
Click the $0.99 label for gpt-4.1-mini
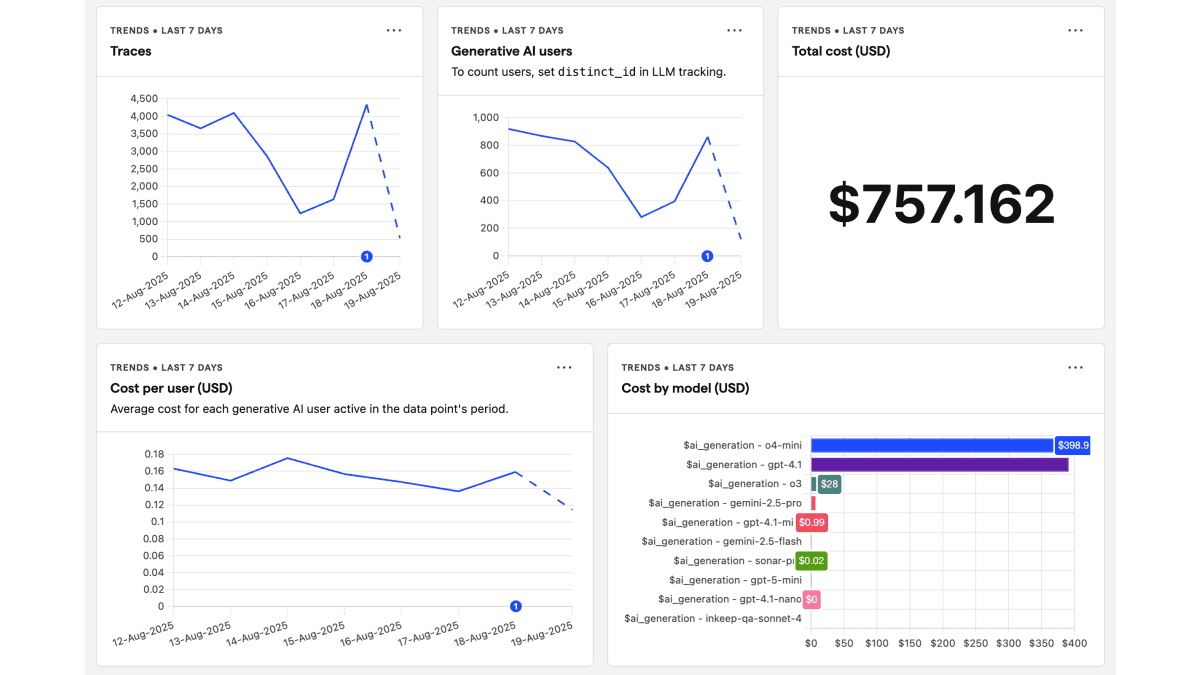click(x=812, y=522)
